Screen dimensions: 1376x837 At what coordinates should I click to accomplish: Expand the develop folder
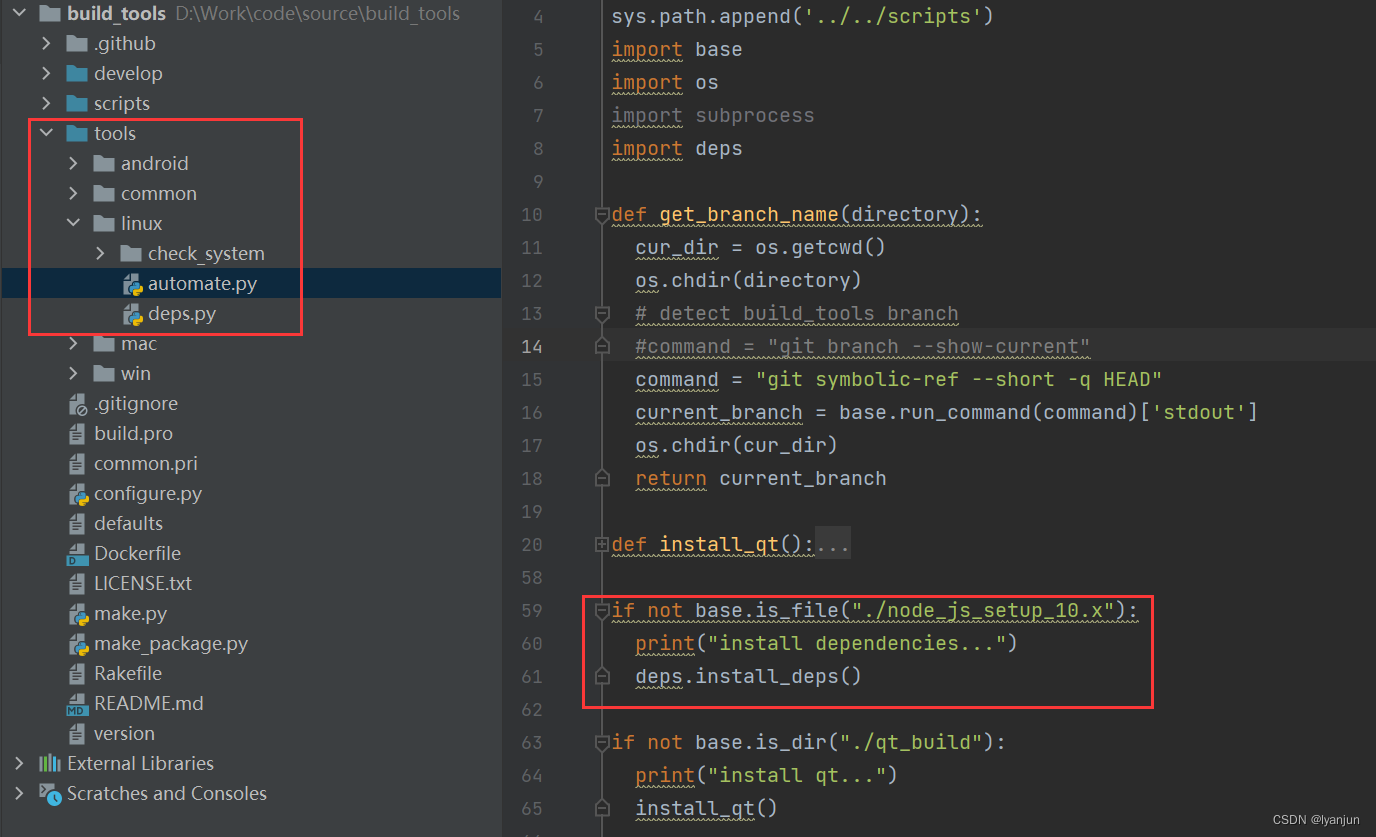click(46, 73)
